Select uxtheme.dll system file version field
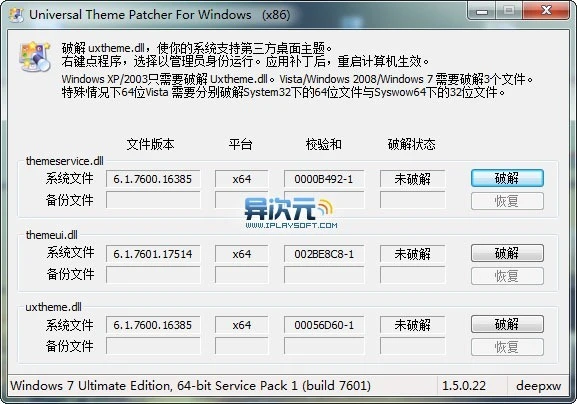This screenshot has height=404, width=577. click(x=153, y=325)
